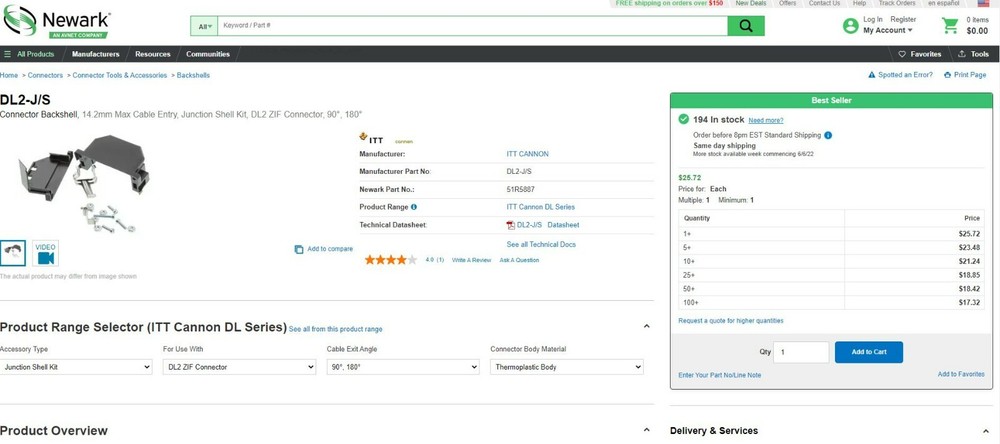Click the Connector Backshell category link
The image size is (1000, 444).
click(39, 114)
